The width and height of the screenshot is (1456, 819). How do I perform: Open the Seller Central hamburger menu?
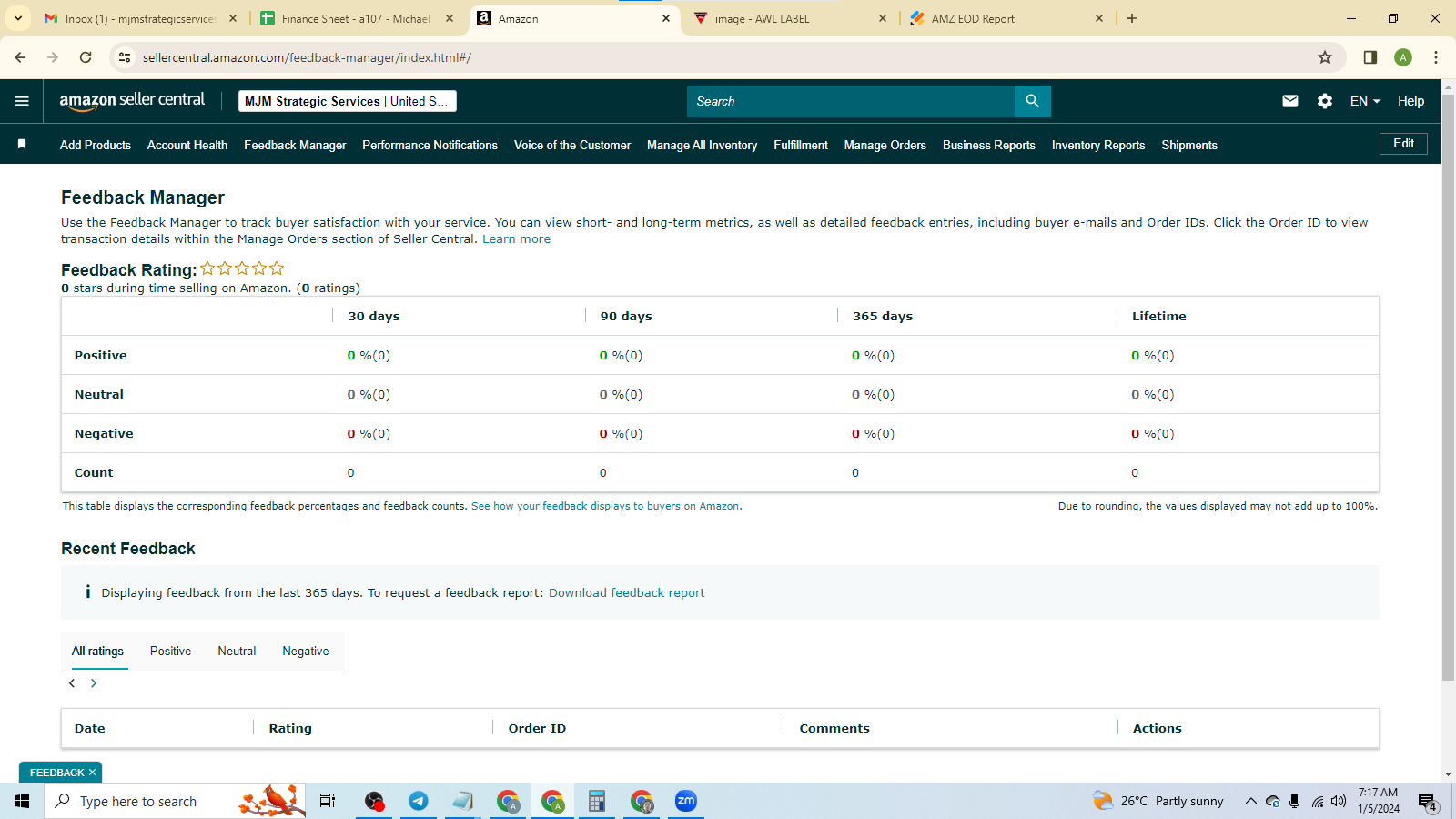pos(22,101)
